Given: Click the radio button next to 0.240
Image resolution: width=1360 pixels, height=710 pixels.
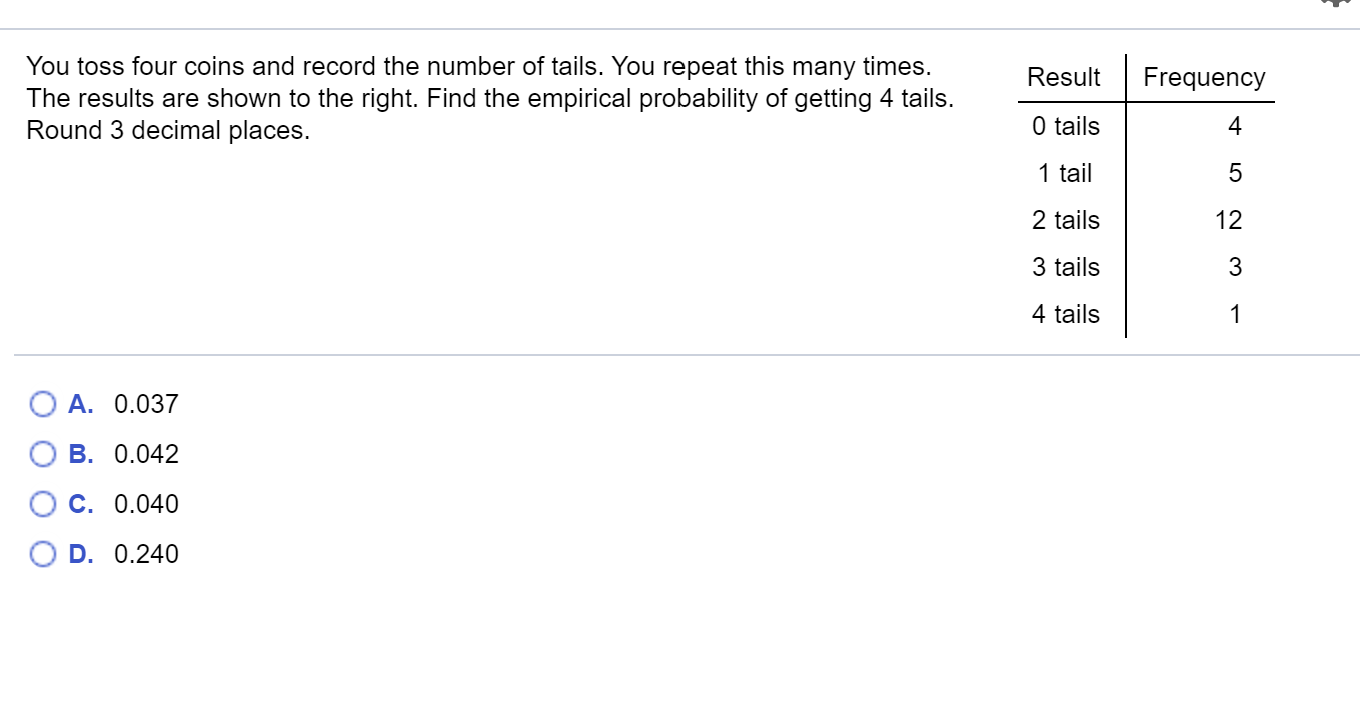Looking at the screenshot, I should [x=43, y=554].
